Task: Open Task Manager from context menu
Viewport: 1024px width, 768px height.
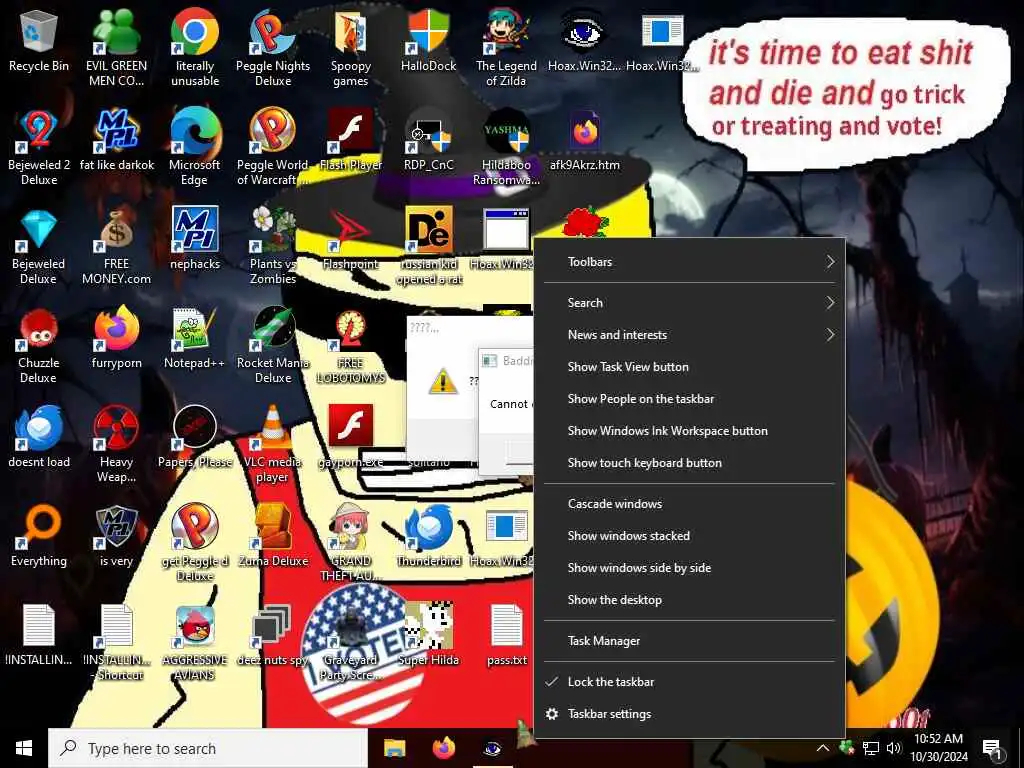Action: 690,641
